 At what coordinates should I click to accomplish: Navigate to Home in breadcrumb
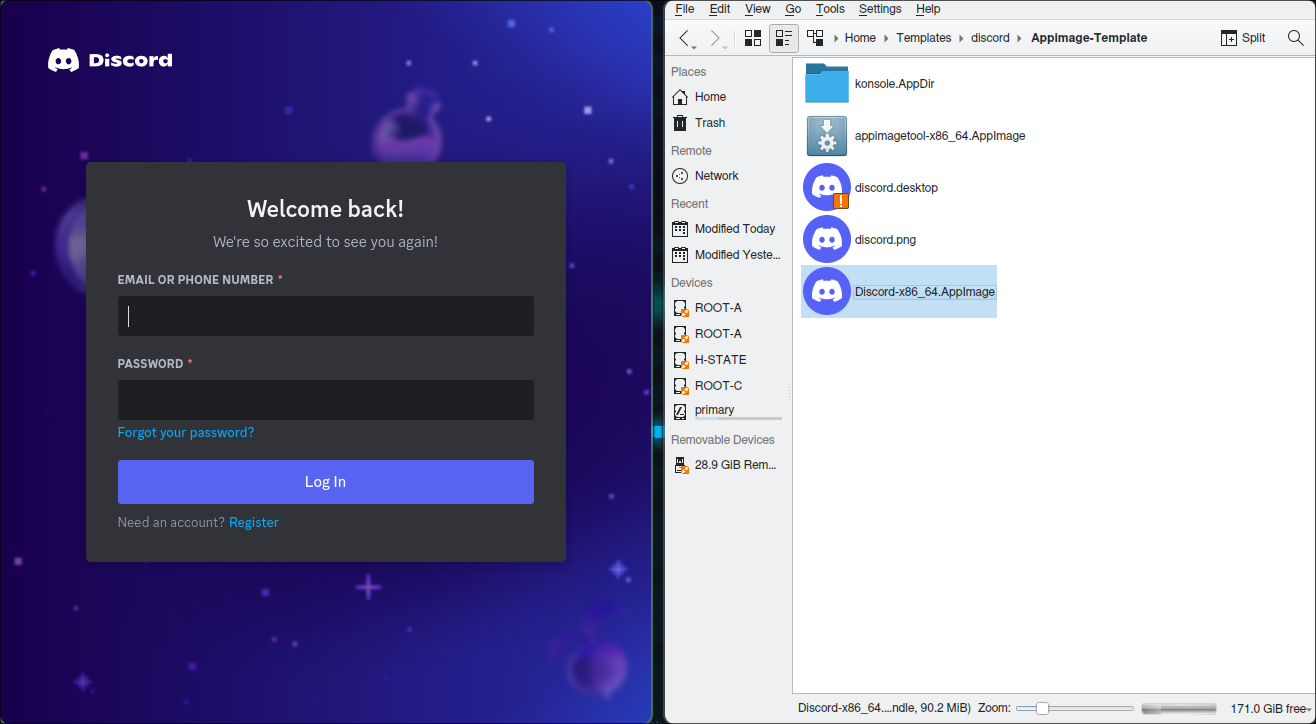coord(860,38)
